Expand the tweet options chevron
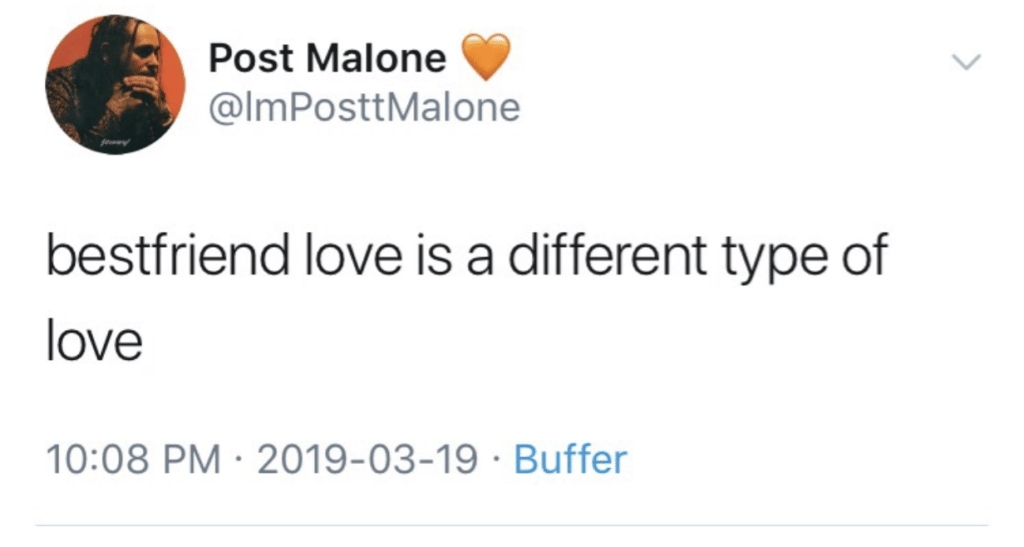 coord(967,63)
